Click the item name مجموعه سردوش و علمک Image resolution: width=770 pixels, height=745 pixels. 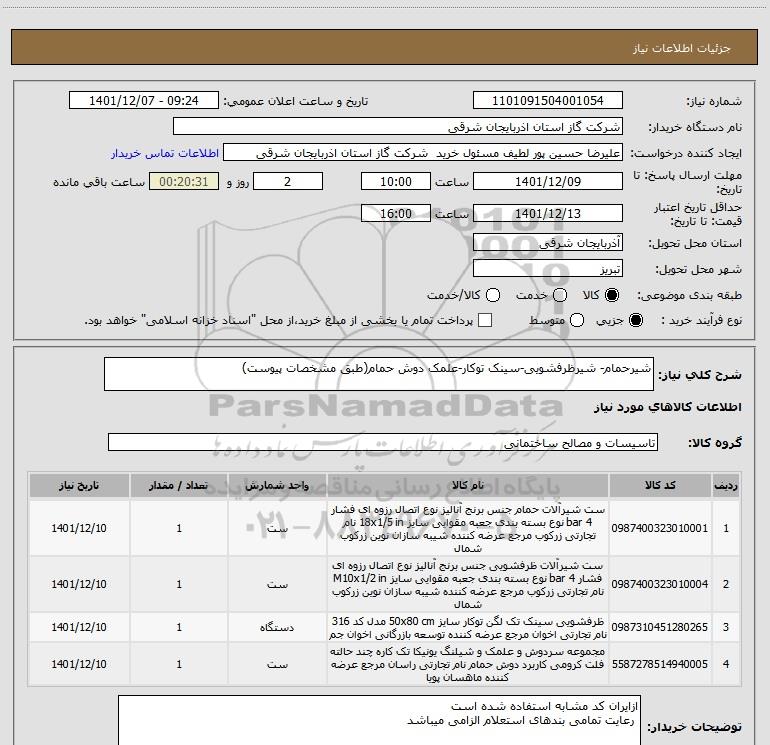468,664
